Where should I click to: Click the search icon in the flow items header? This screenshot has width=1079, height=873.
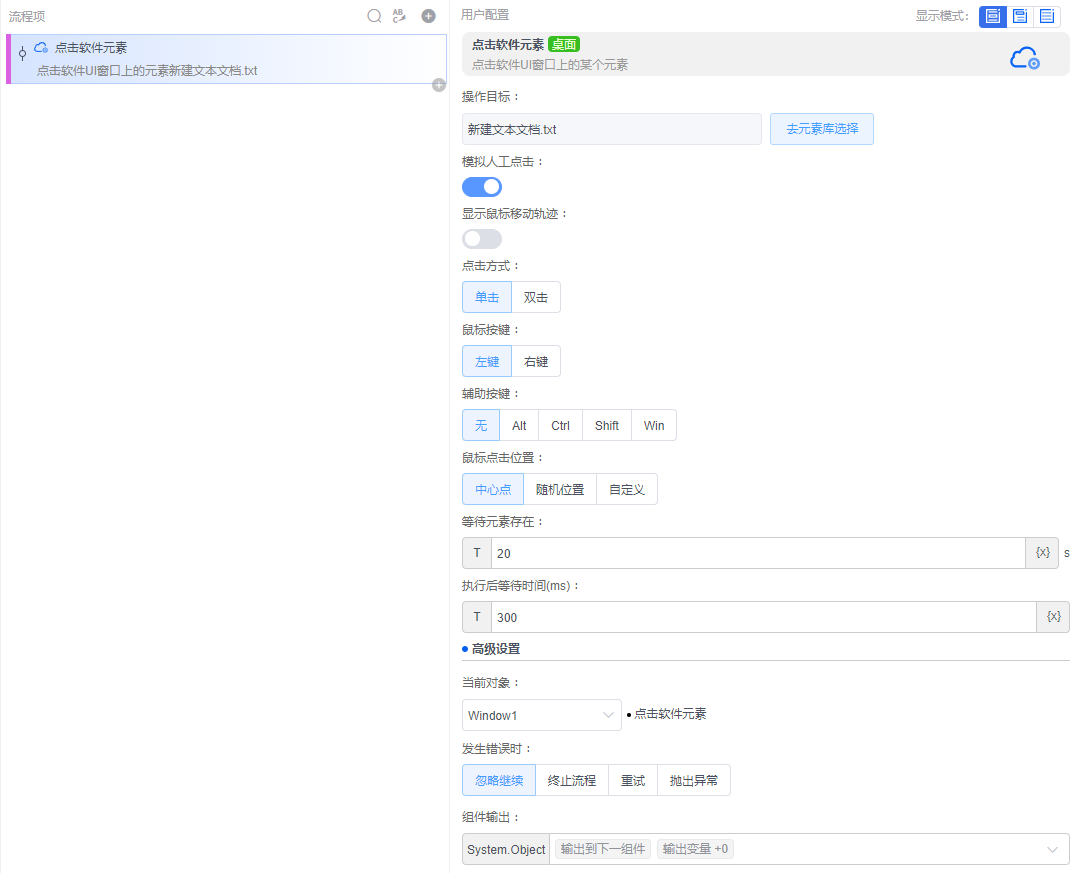(374, 16)
